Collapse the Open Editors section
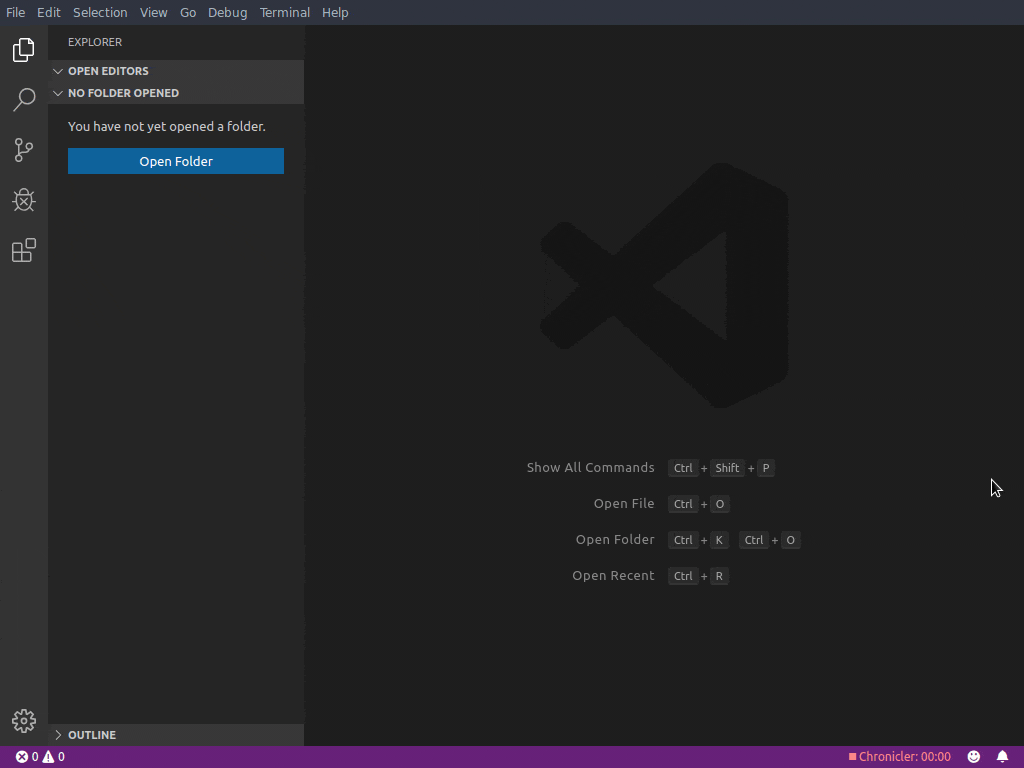Viewport: 1024px width, 768px height. click(x=108, y=71)
